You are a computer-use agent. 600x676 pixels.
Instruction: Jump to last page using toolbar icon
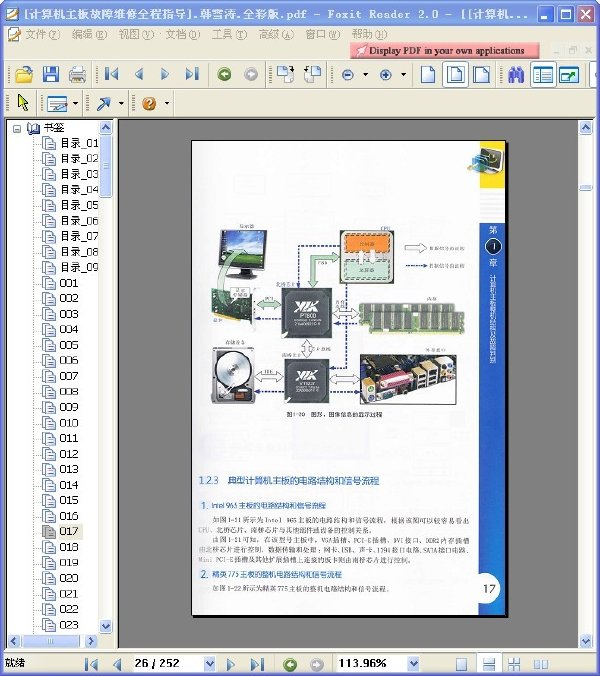[x=192, y=75]
